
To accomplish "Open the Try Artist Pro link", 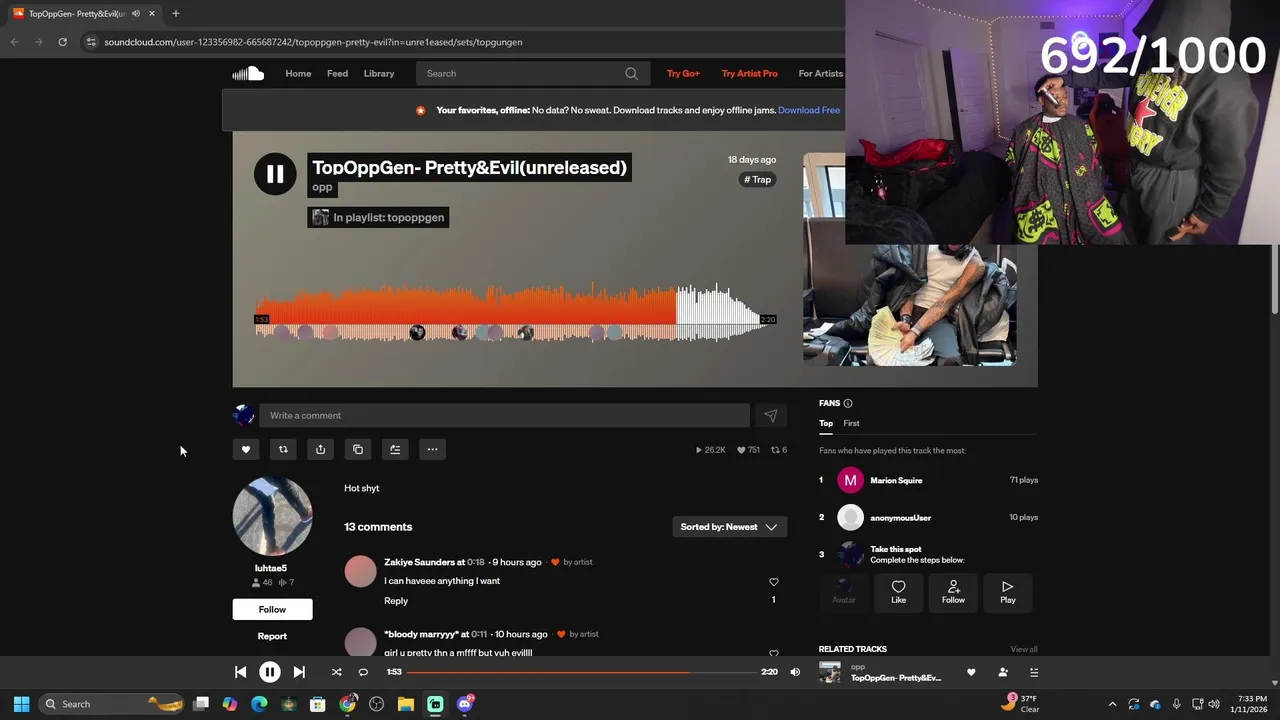I will [x=749, y=73].
